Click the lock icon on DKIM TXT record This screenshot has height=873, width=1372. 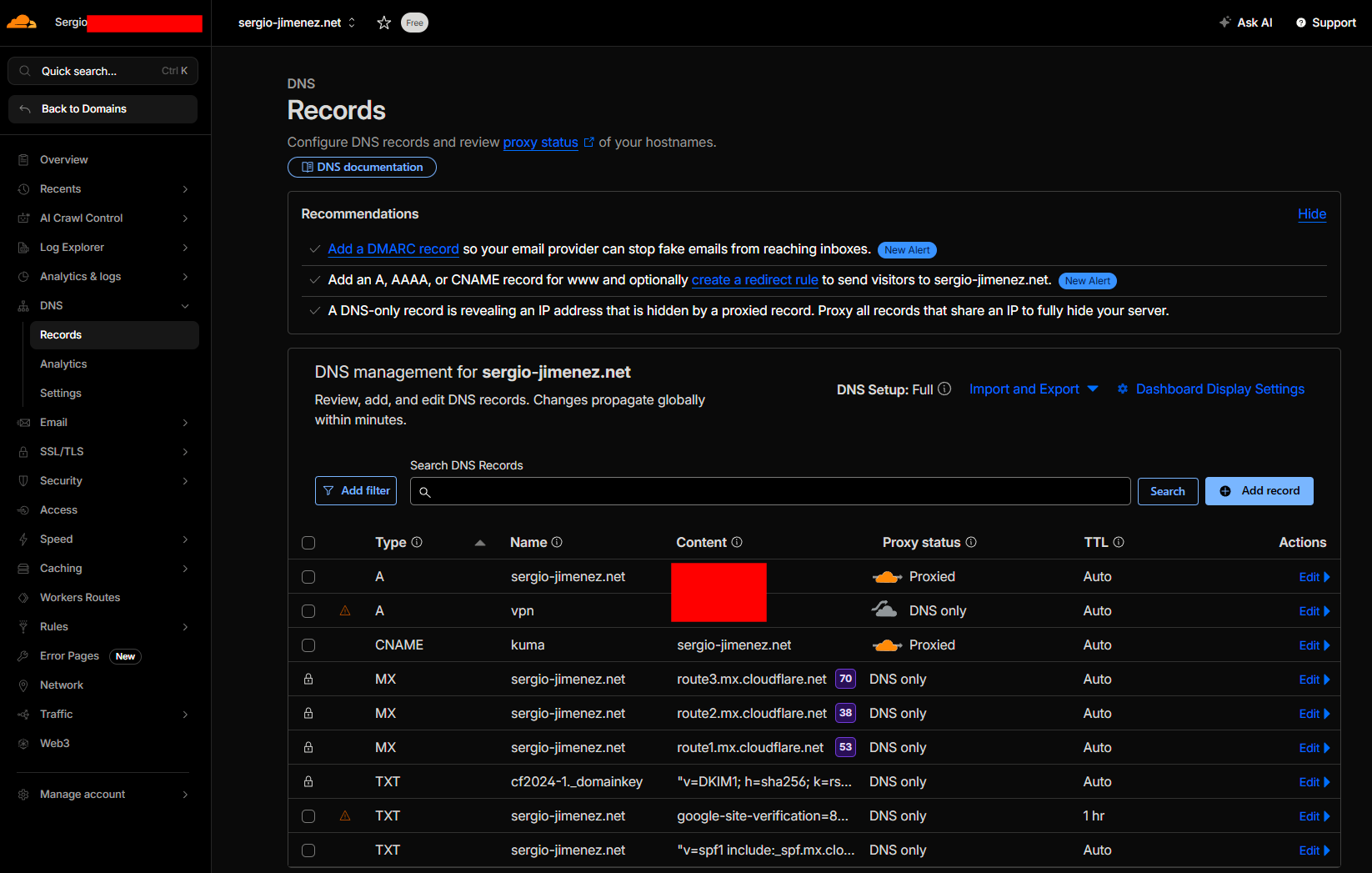pos(308,781)
